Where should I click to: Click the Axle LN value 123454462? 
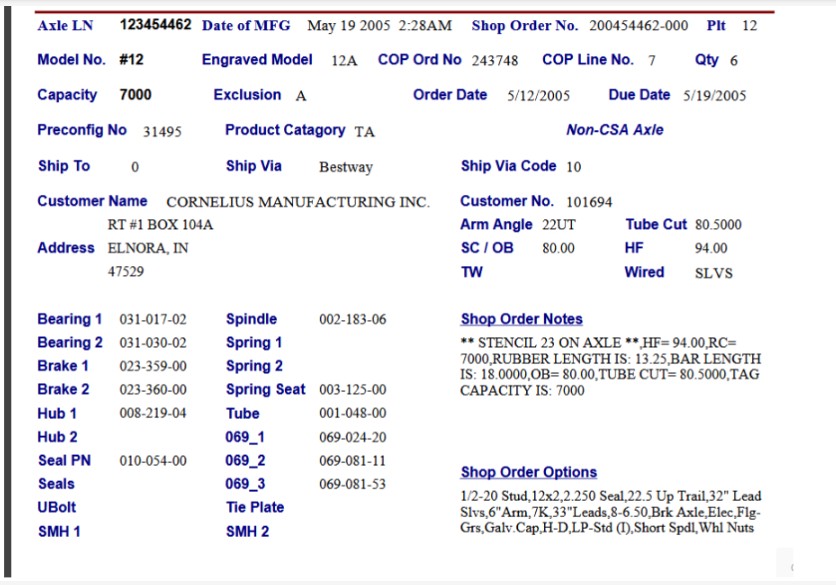[x=155, y=25]
